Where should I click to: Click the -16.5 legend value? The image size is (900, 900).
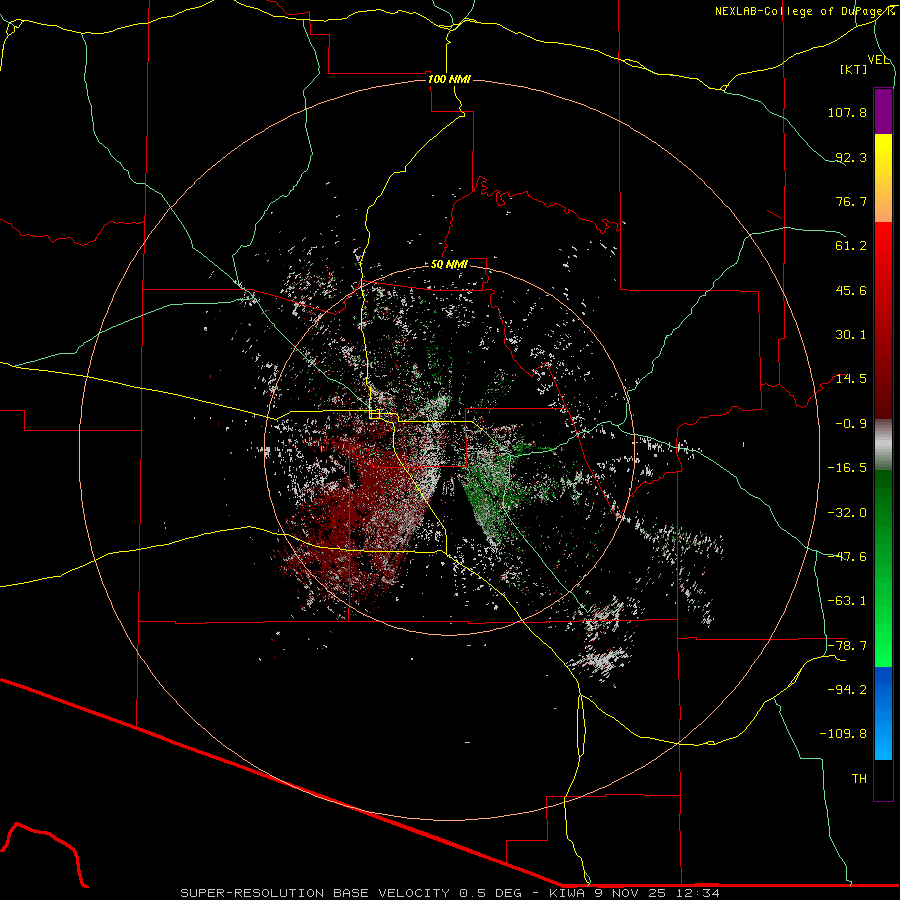pyautogui.click(x=847, y=468)
